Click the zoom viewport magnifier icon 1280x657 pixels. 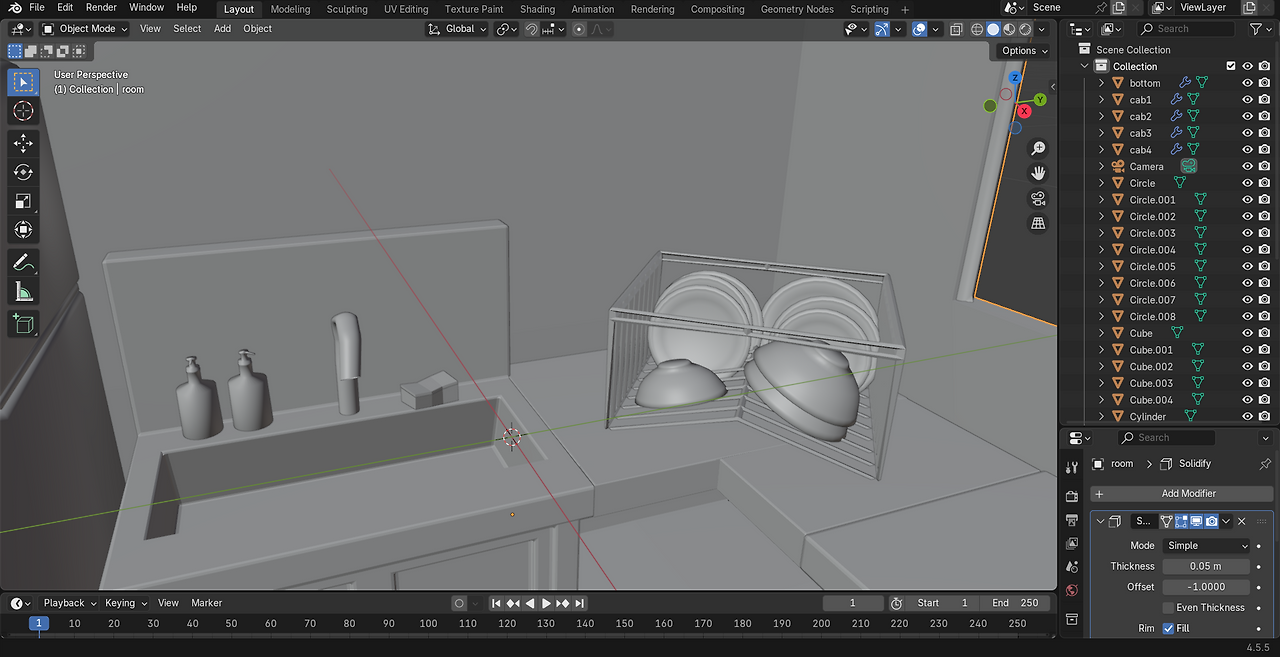(1038, 148)
